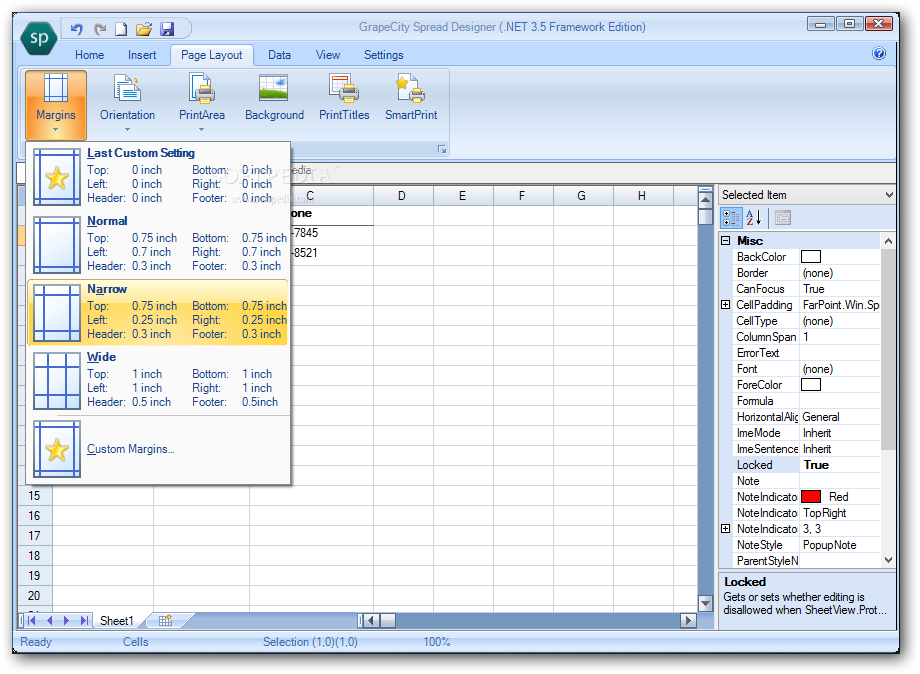Select the Locked property row
This screenshot has height=674, width=920.
[806, 465]
